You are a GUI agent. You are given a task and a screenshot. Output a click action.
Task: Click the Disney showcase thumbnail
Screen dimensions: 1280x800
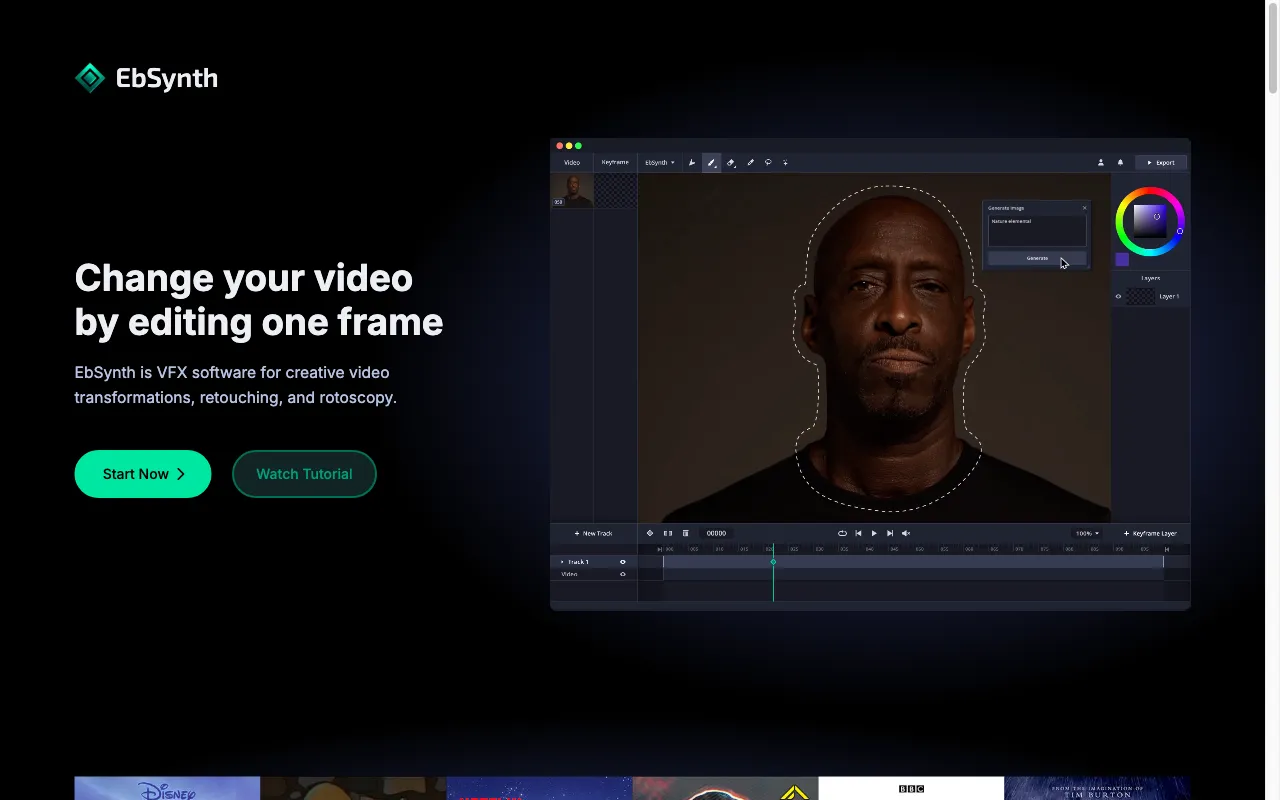click(x=167, y=788)
